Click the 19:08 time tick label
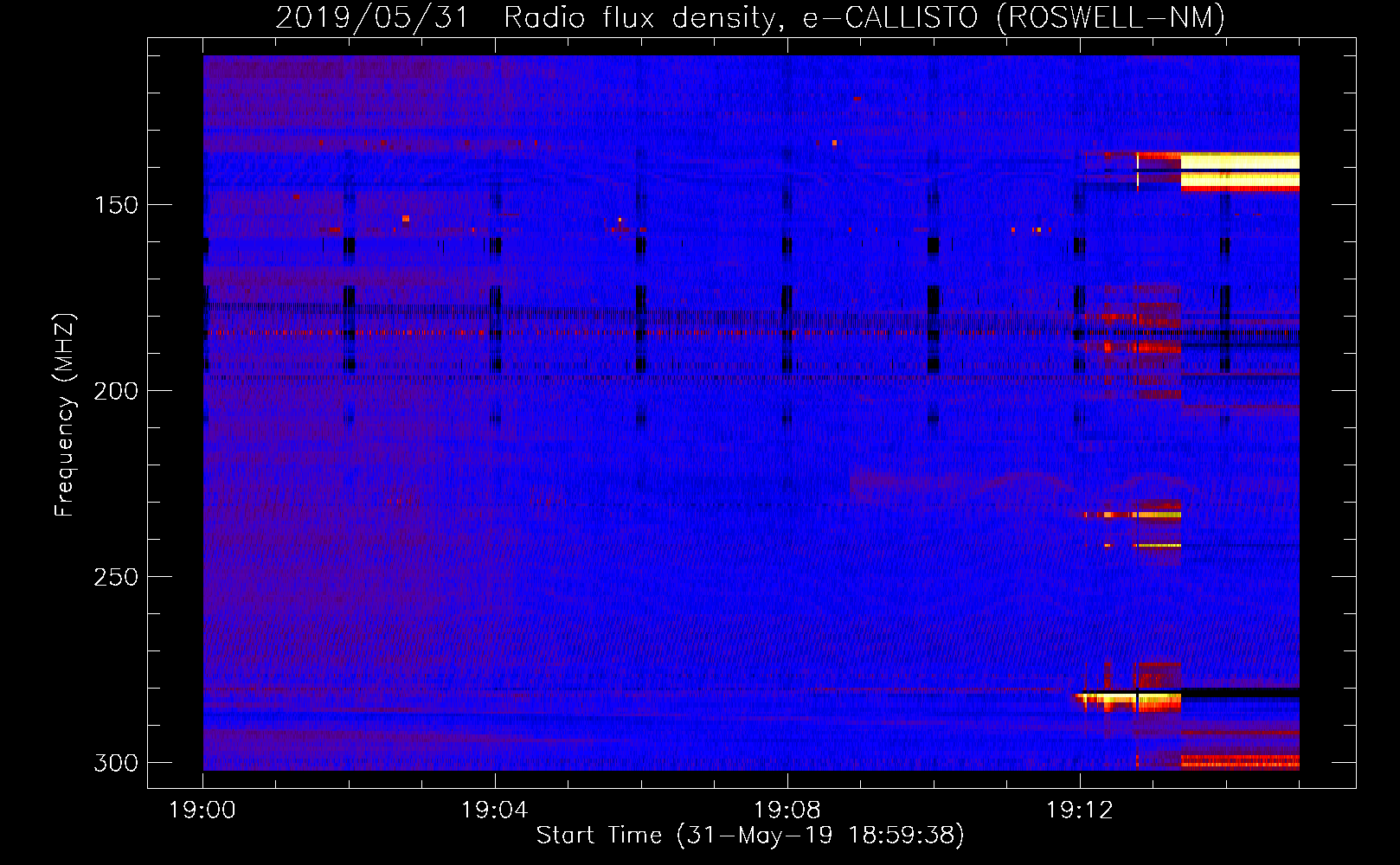Image resolution: width=1400 pixels, height=865 pixels. tap(787, 811)
